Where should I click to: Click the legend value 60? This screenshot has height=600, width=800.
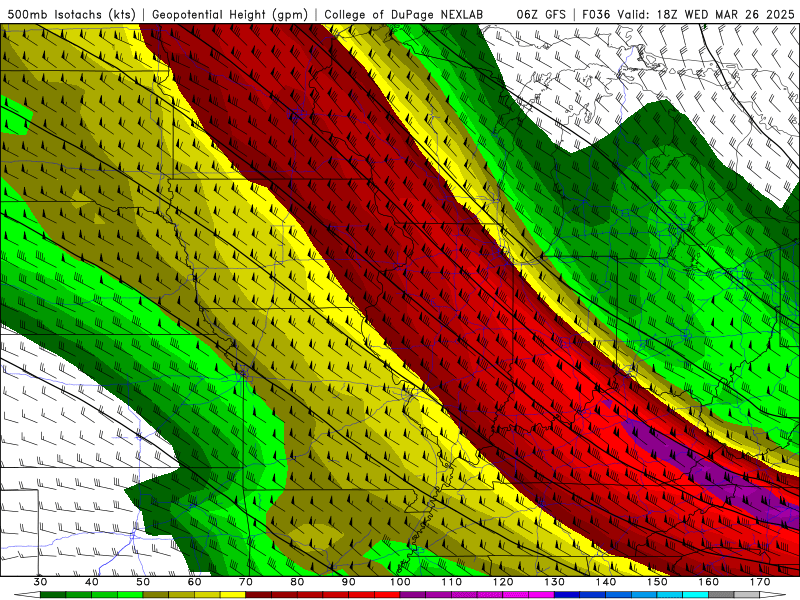pyautogui.click(x=194, y=582)
